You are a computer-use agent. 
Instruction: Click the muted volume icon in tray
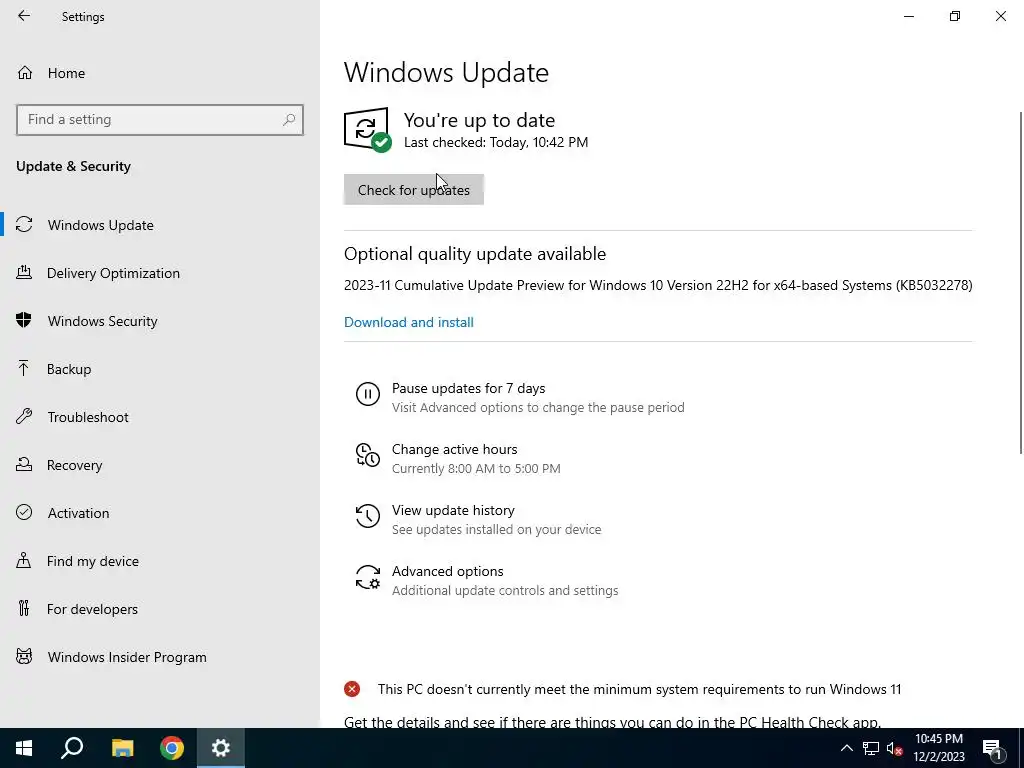(x=895, y=748)
